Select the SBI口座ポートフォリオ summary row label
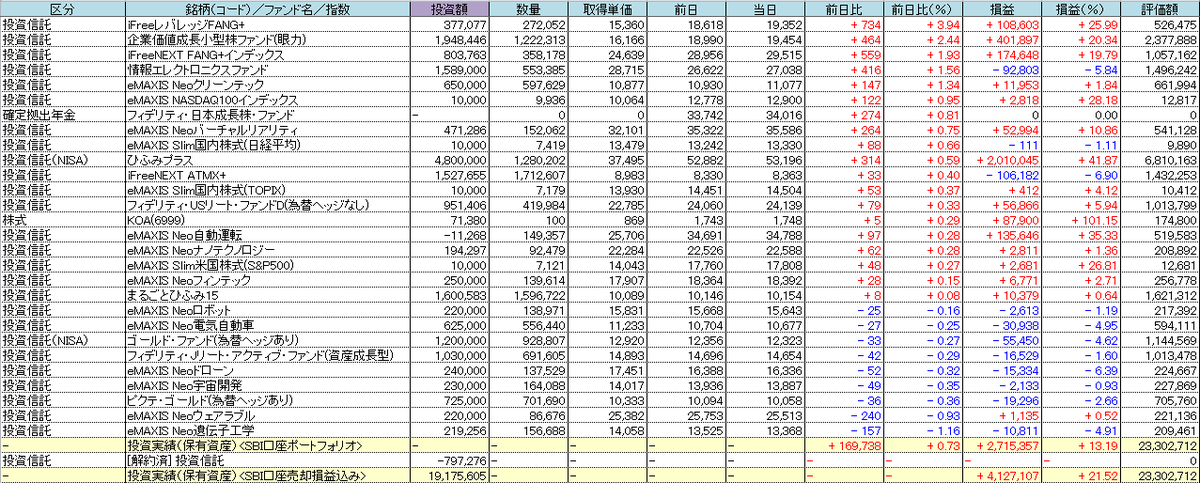Viewport: 1200px width, 483px height. pyautogui.click(x=268, y=445)
